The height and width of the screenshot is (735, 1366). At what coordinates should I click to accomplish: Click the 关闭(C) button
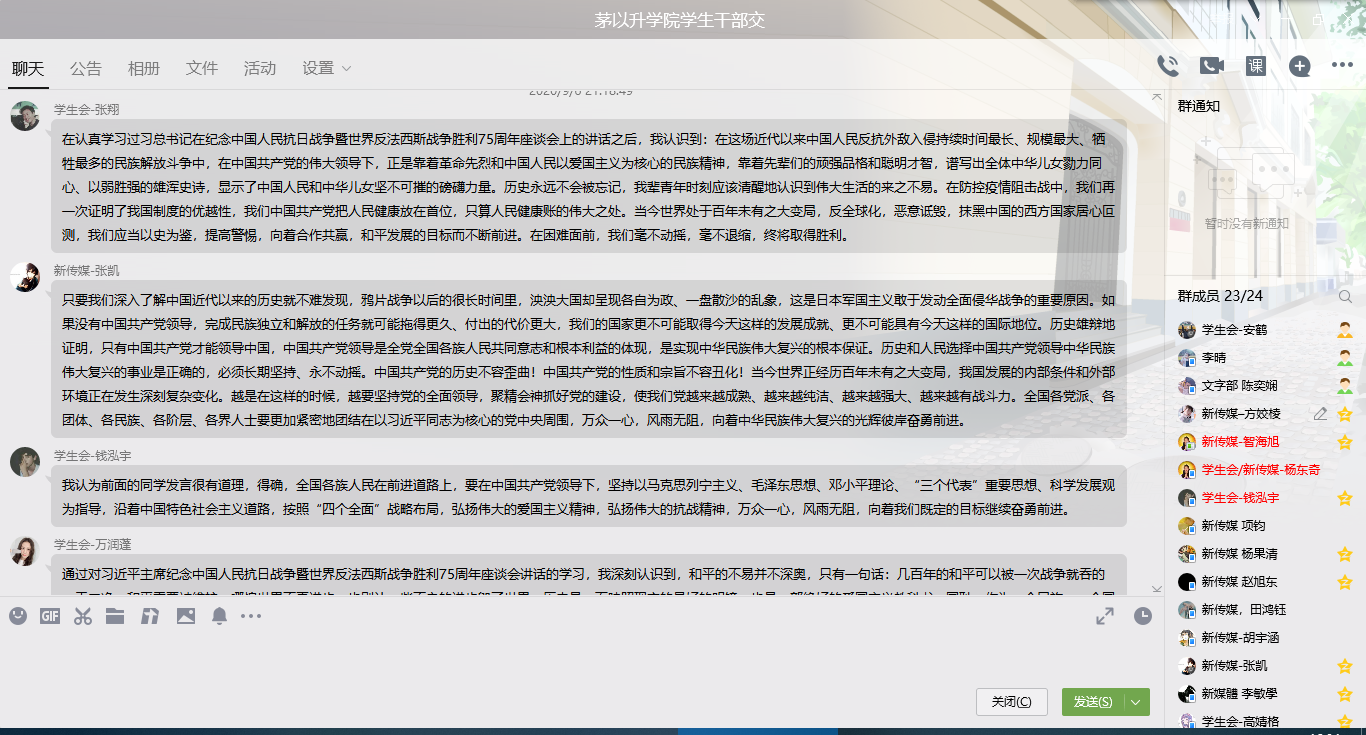[x=1011, y=702]
